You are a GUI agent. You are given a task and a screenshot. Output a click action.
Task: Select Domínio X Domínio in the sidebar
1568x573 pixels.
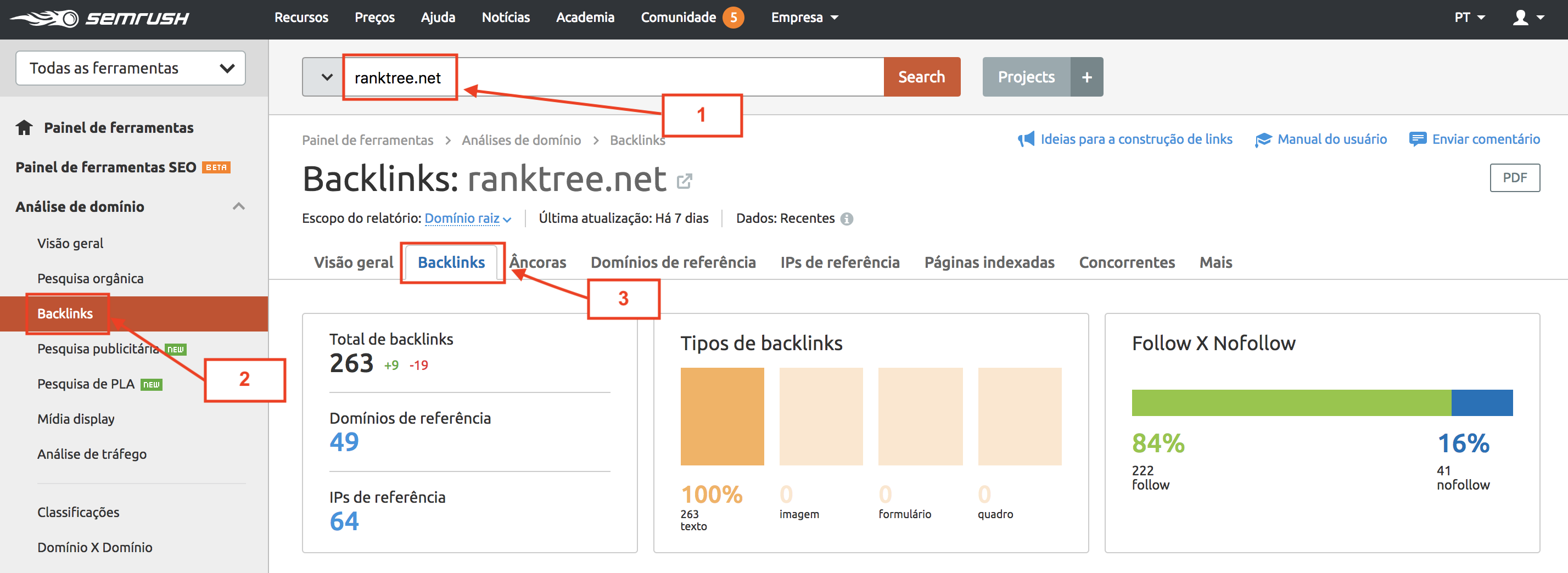(x=94, y=547)
